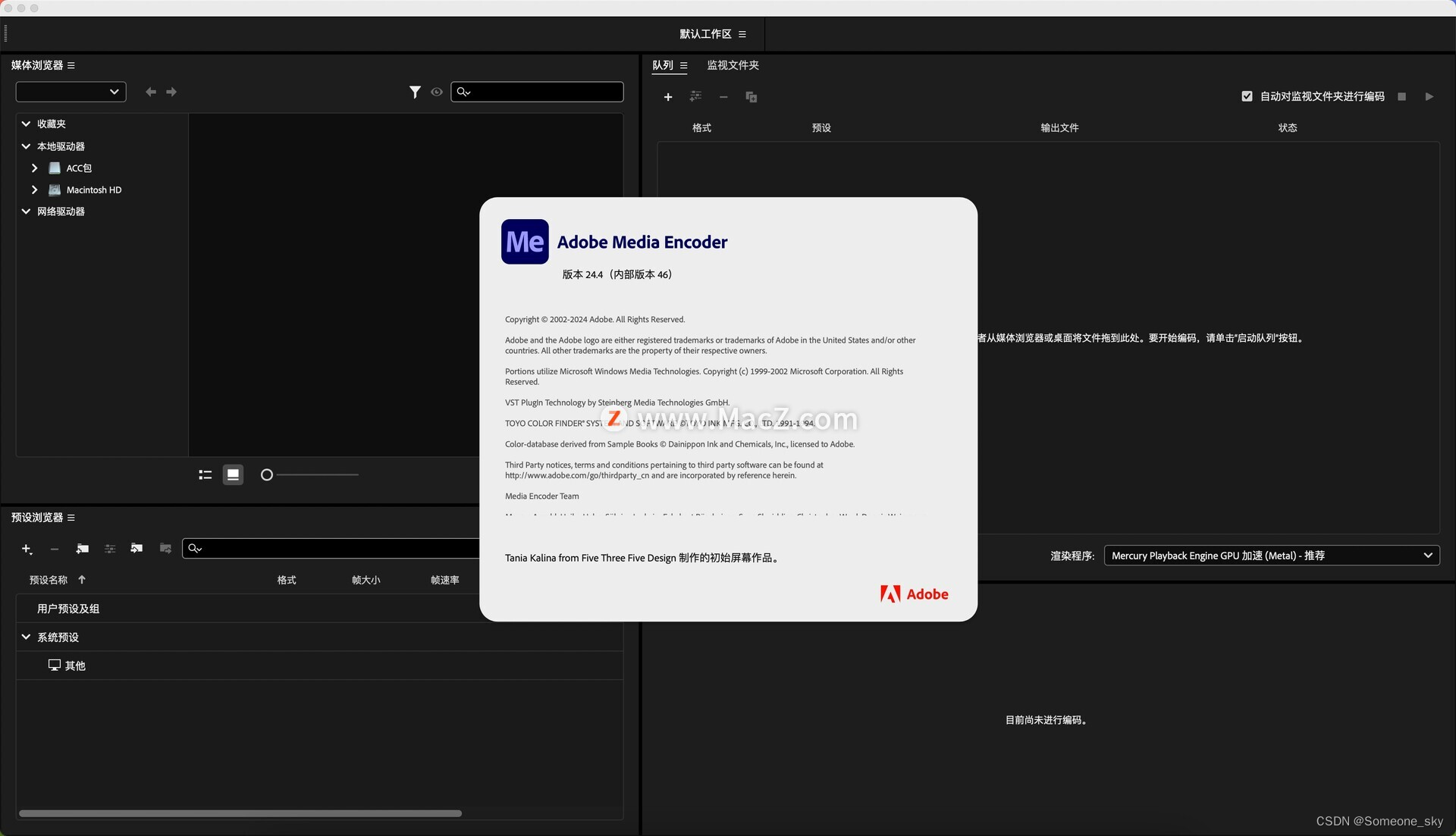
Task: Switch Media Browser to thumbnail view
Action: [x=233, y=475]
